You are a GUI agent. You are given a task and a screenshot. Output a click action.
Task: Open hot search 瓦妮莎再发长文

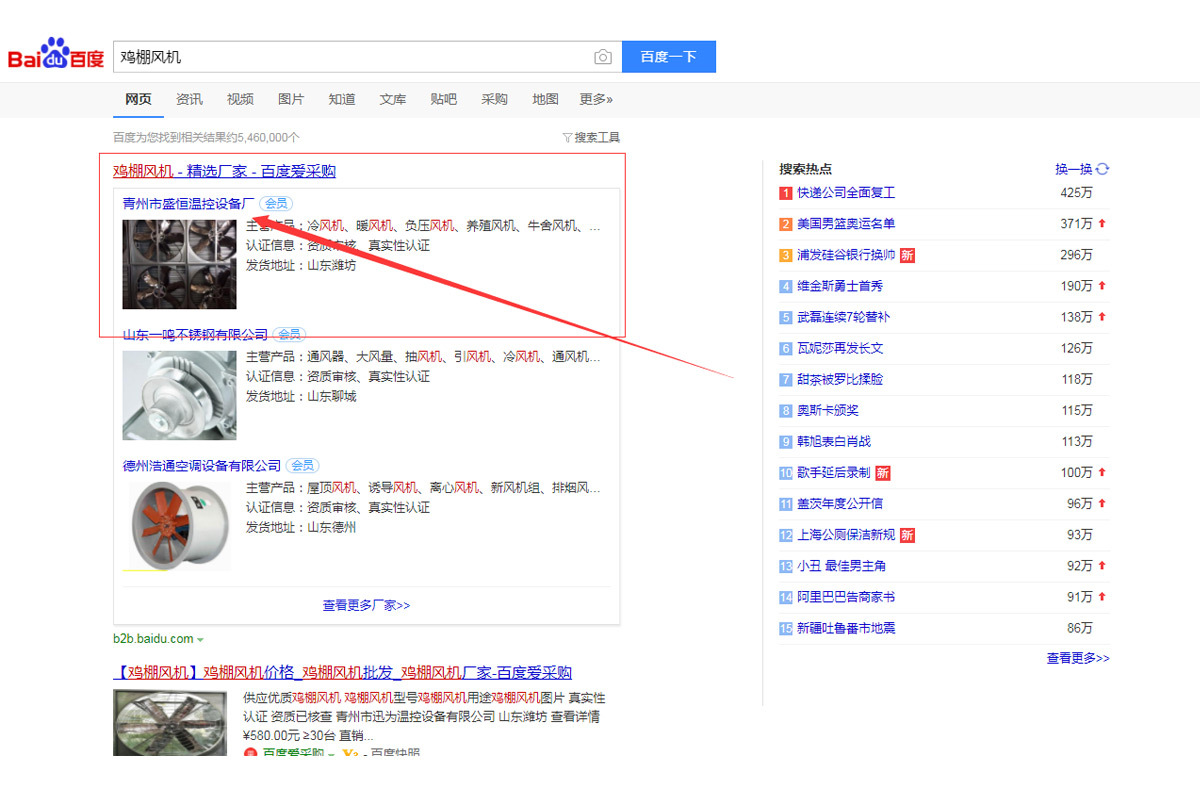pyautogui.click(x=840, y=348)
